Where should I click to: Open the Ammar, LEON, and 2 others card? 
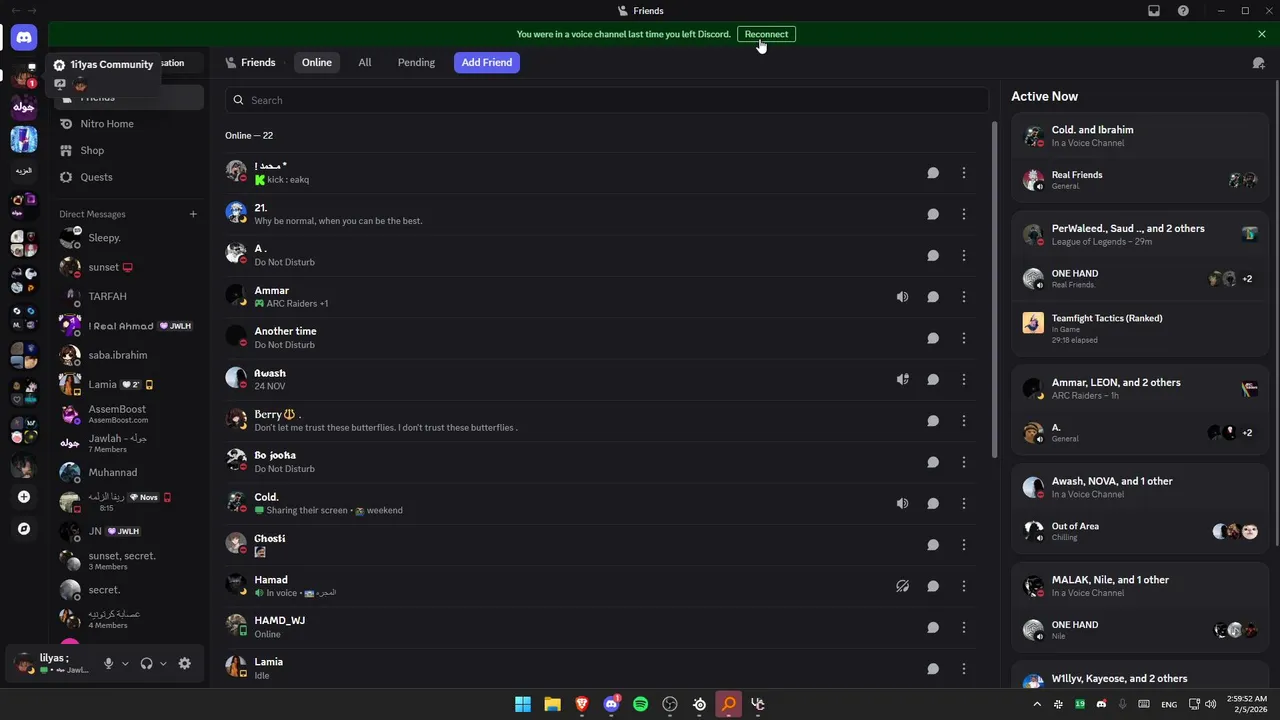[x=1140, y=388]
